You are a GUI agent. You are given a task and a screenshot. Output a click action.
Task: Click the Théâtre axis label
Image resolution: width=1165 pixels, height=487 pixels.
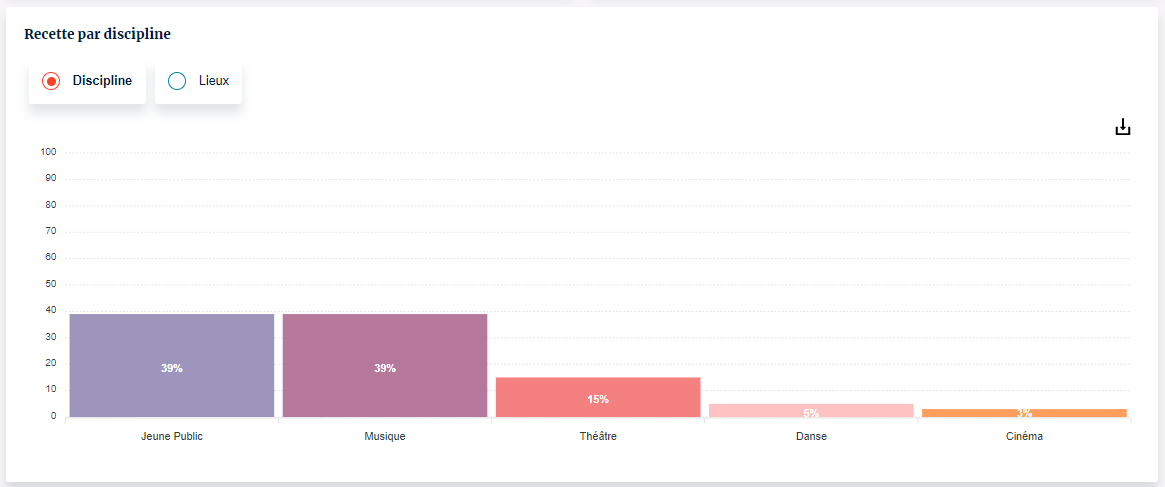598,437
